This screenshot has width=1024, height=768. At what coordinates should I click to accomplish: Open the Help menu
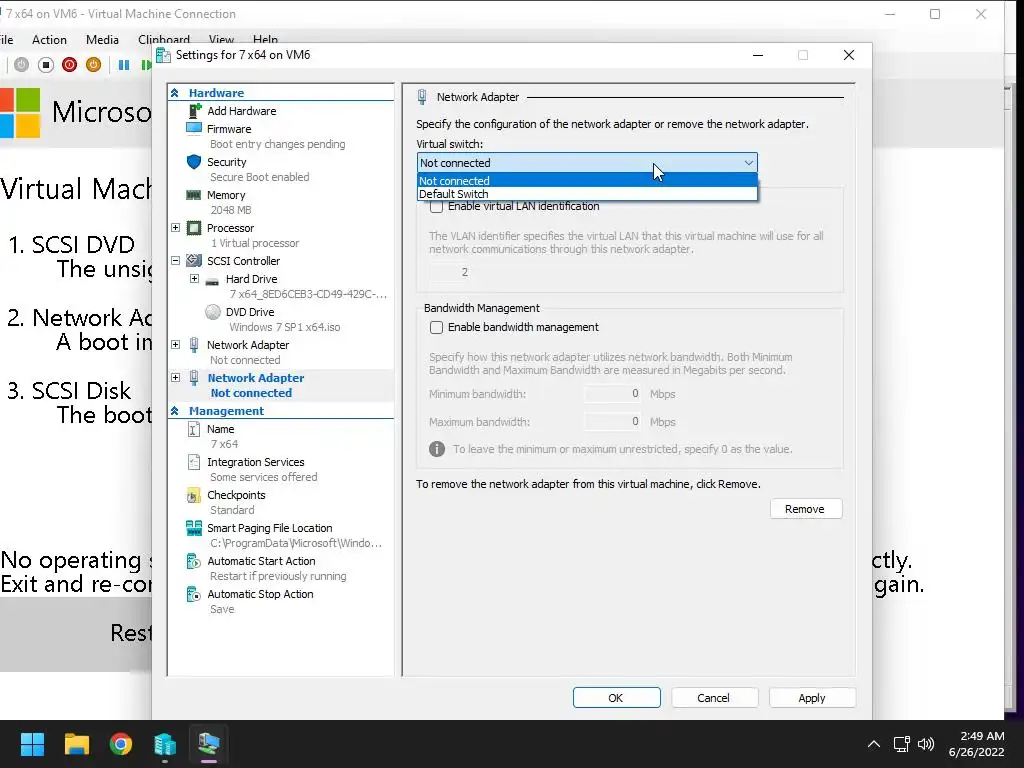pyautogui.click(x=265, y=40)
